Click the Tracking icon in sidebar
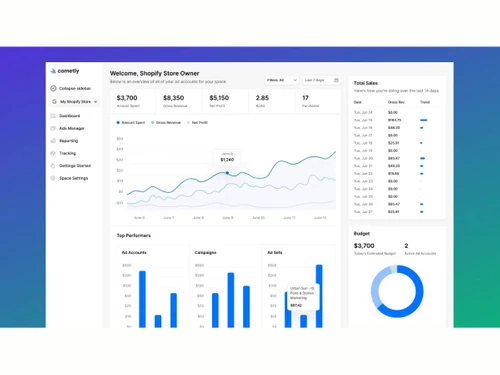500x375 pixels. [x=53, y=153]
